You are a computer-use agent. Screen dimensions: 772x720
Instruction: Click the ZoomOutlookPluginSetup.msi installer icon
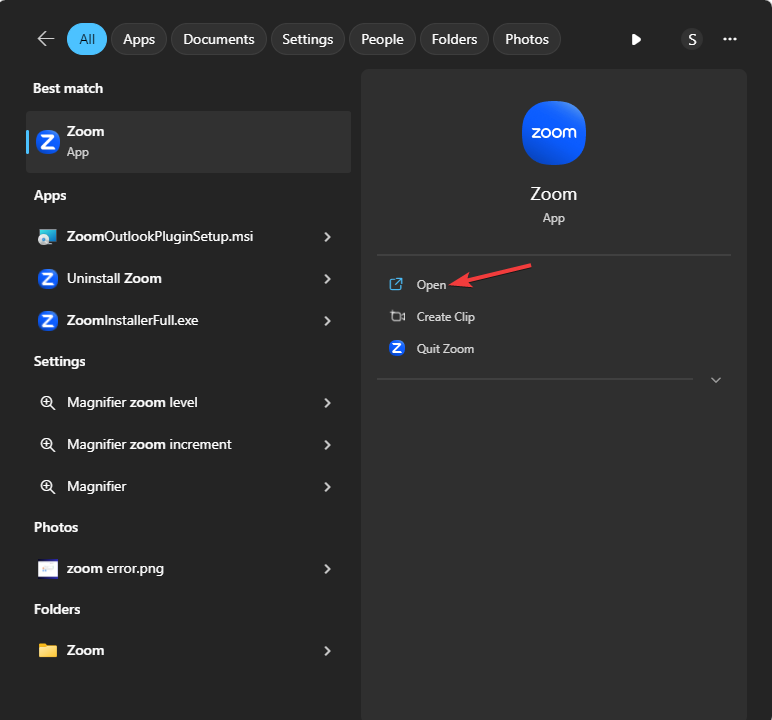(48, 237)
